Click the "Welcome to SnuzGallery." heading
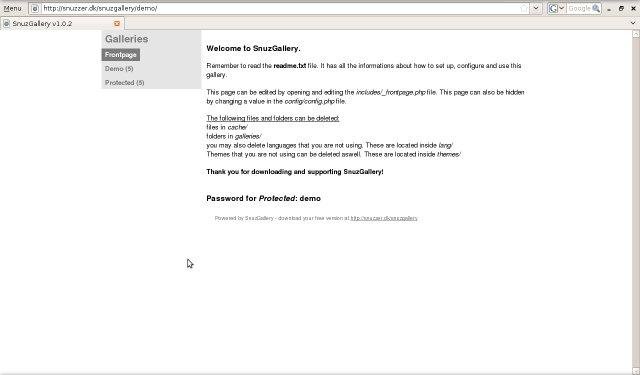Image resolution: width=640 pixels, height=375 pixels. coord(253,48)
